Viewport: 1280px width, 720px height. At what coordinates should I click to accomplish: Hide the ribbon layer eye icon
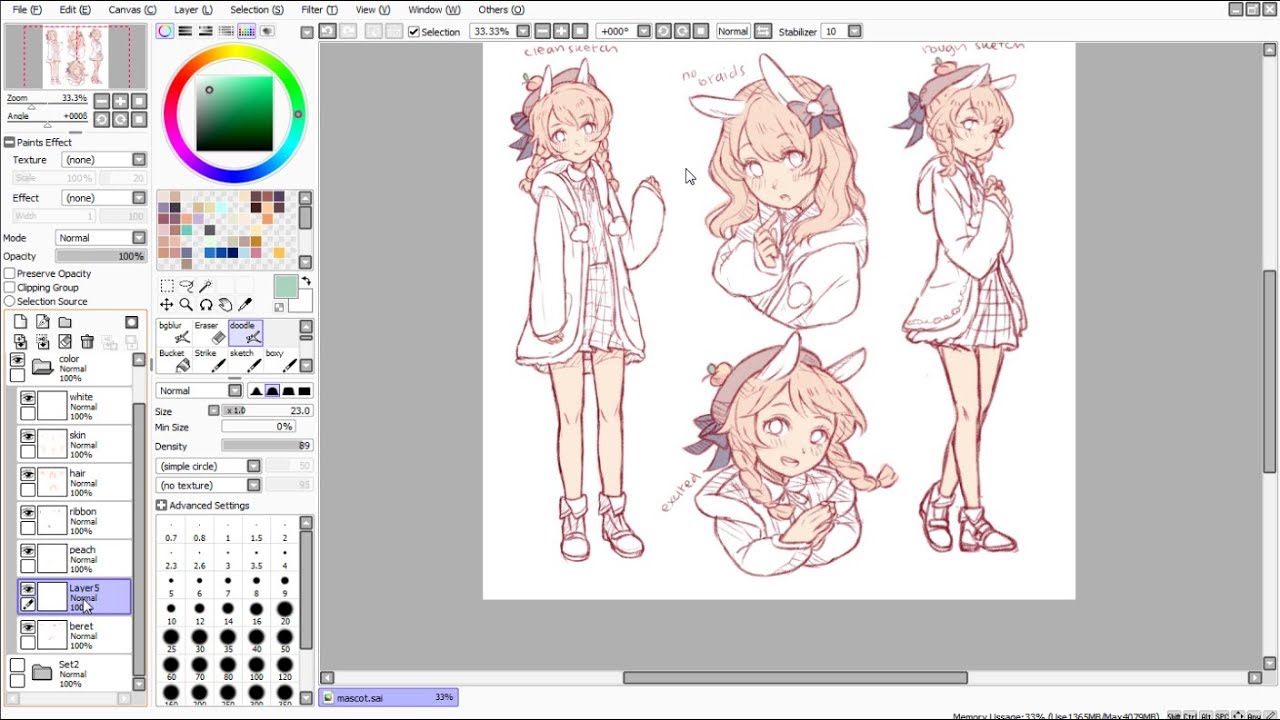28,512
